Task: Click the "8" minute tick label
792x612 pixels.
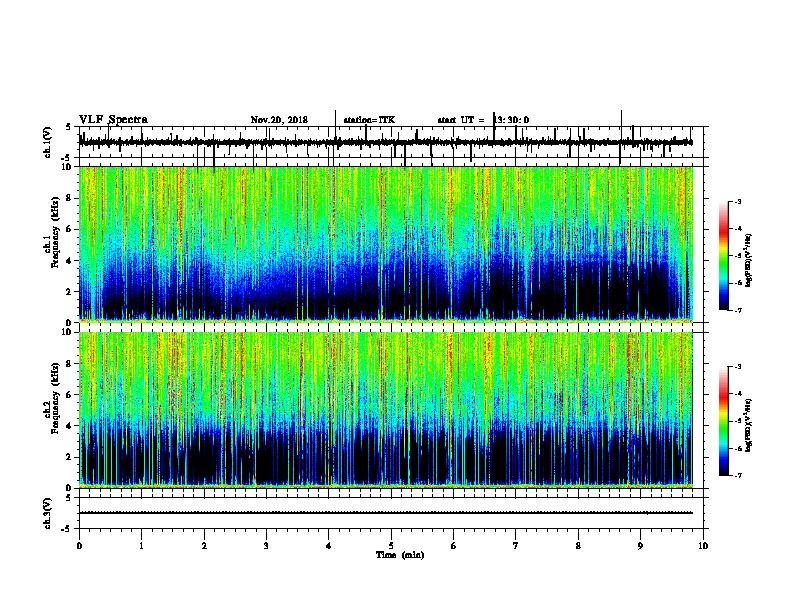Action: coord(578,546)
